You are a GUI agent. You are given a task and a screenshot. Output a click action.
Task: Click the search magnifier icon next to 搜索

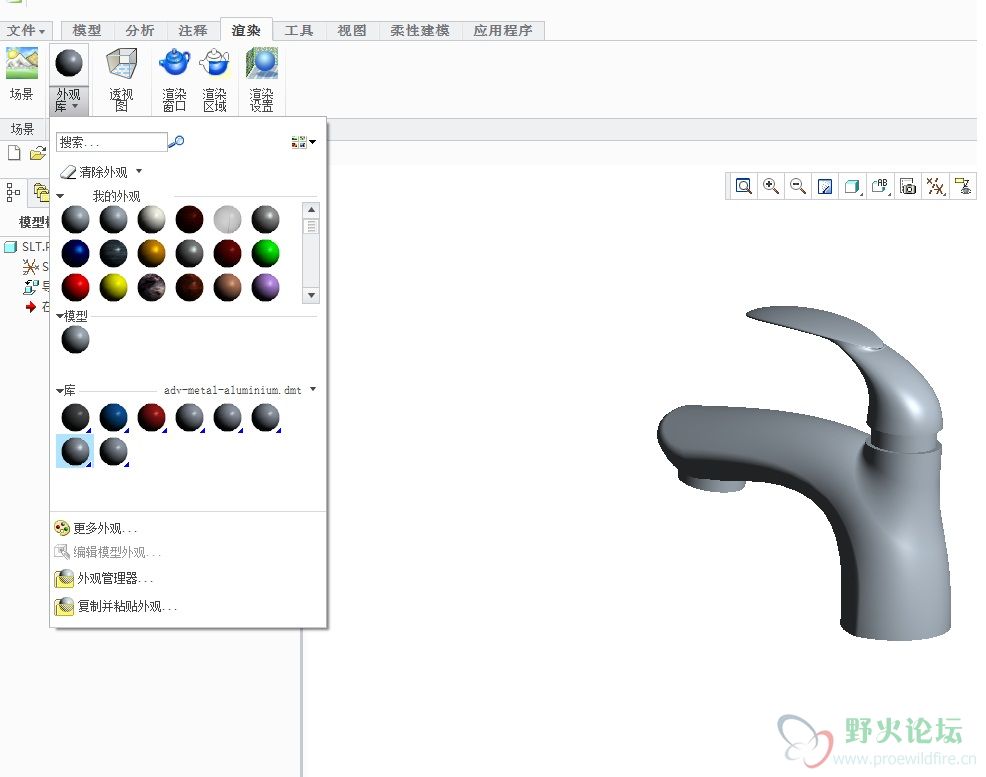pos(177,141)
